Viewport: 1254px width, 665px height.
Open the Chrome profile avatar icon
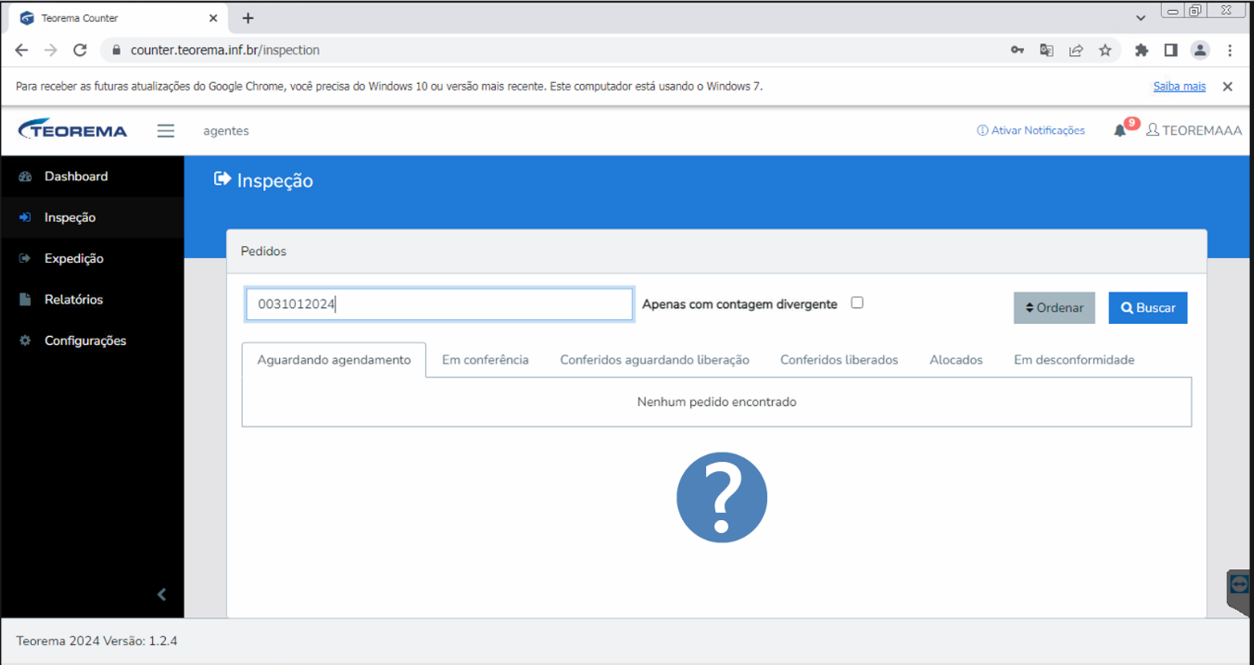click(1200, 50)
